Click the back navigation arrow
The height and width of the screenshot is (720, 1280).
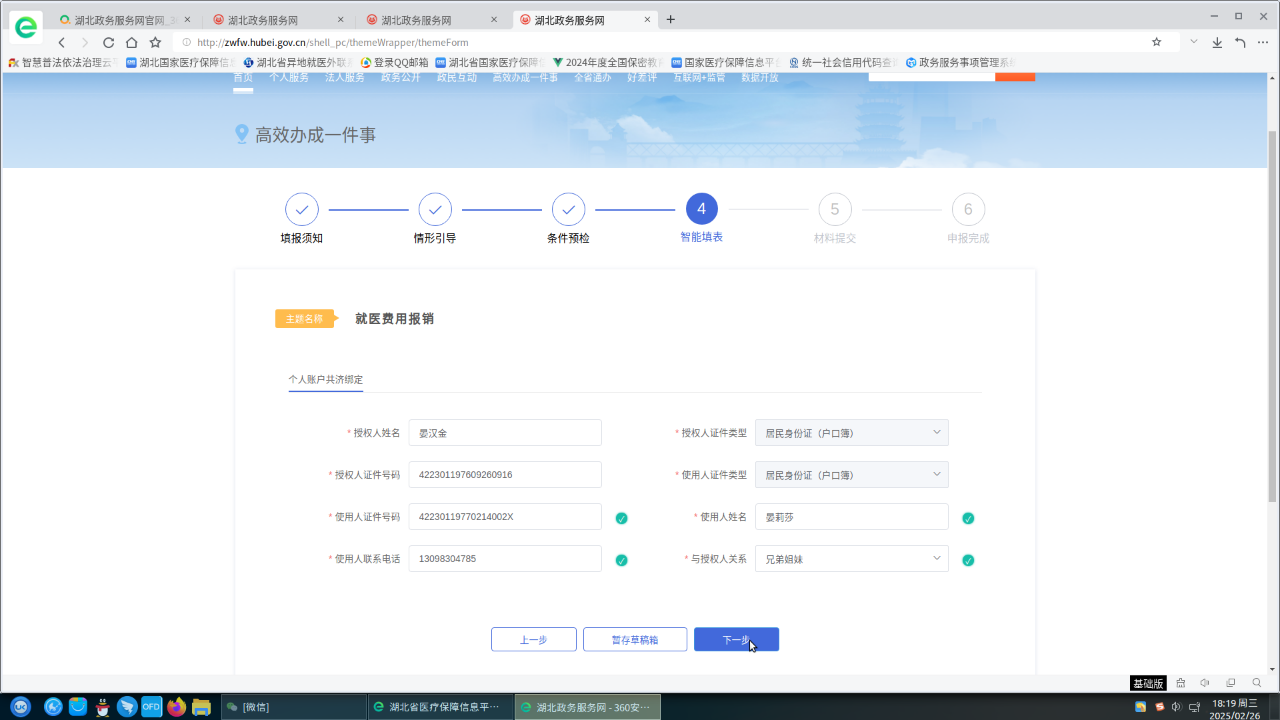coord(62,43)
